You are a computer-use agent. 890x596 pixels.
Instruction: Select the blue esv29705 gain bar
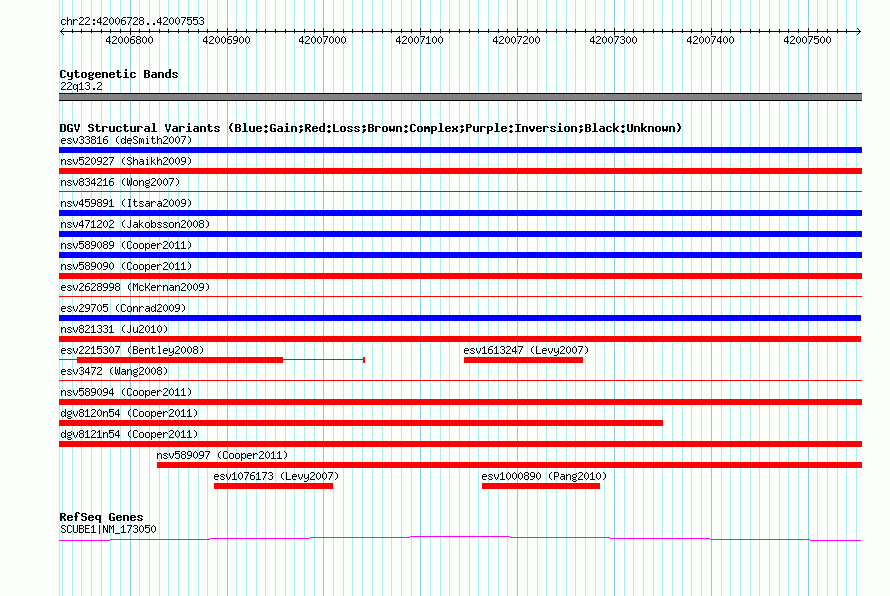click(460, 318)
